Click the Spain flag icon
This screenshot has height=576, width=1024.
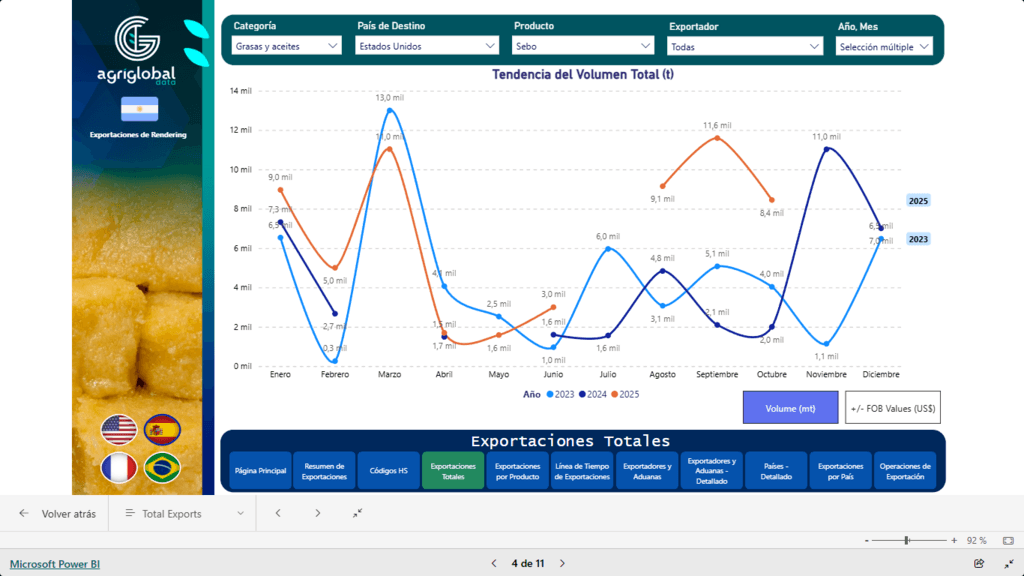[x=162, y=429]
